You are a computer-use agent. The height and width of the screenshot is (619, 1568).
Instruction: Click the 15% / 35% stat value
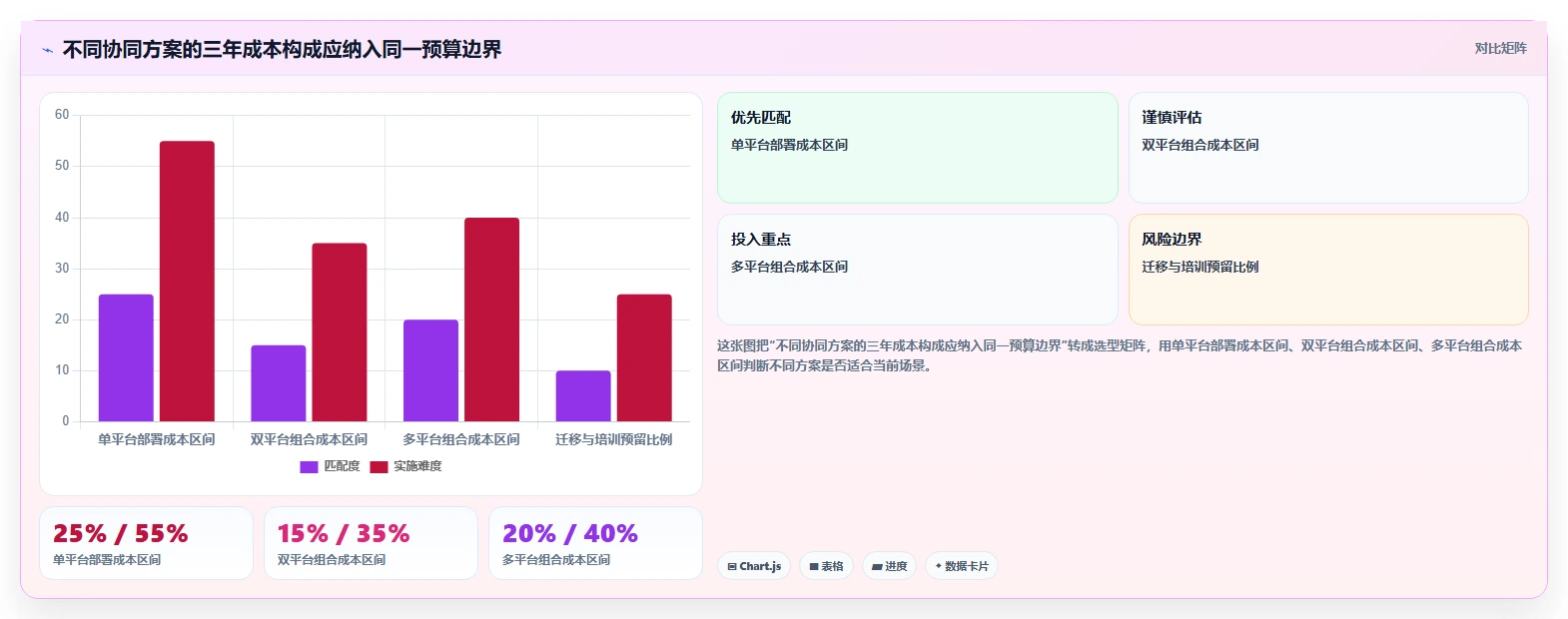344,533
